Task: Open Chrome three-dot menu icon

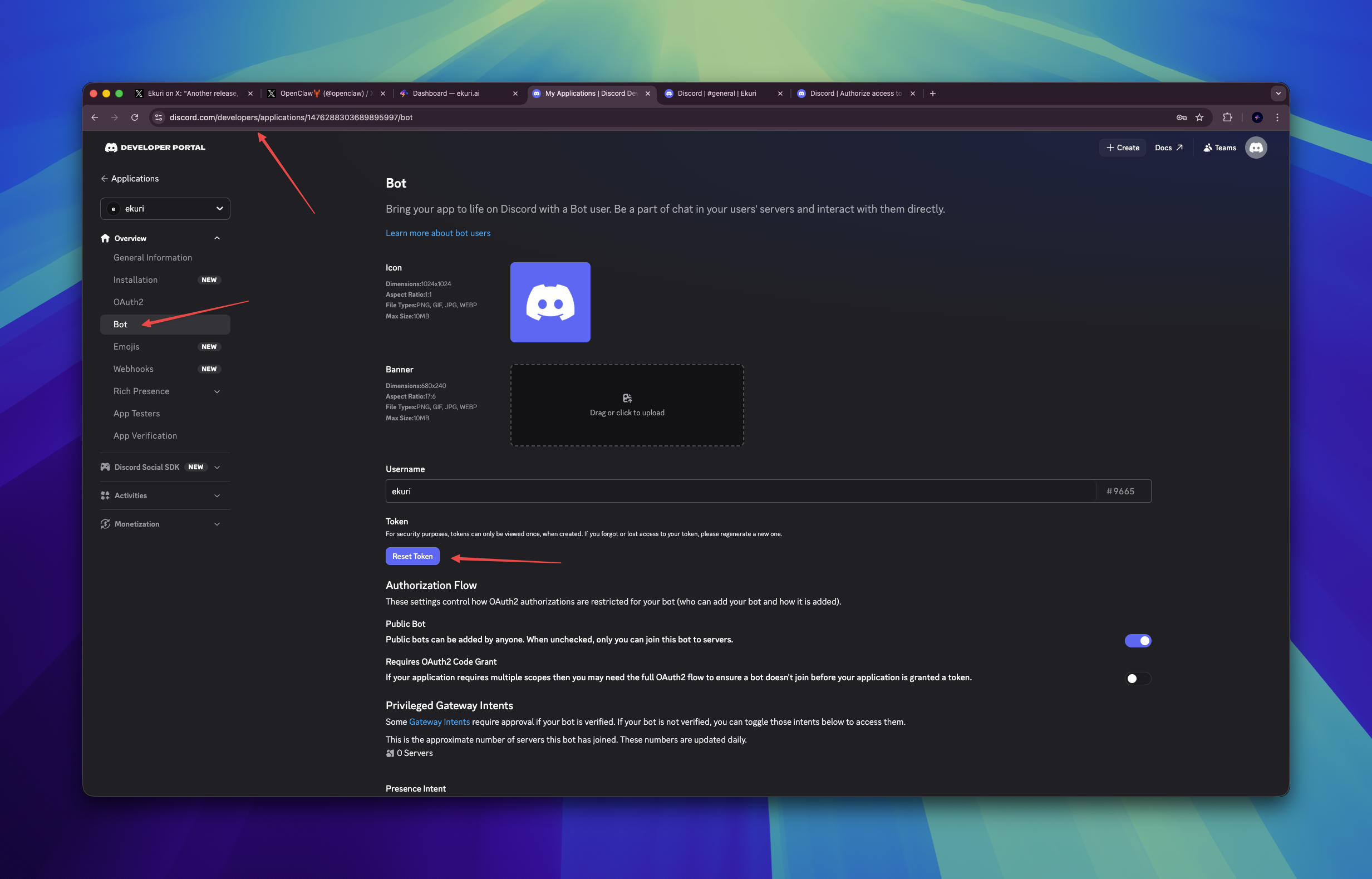Action: (1277, 117)
